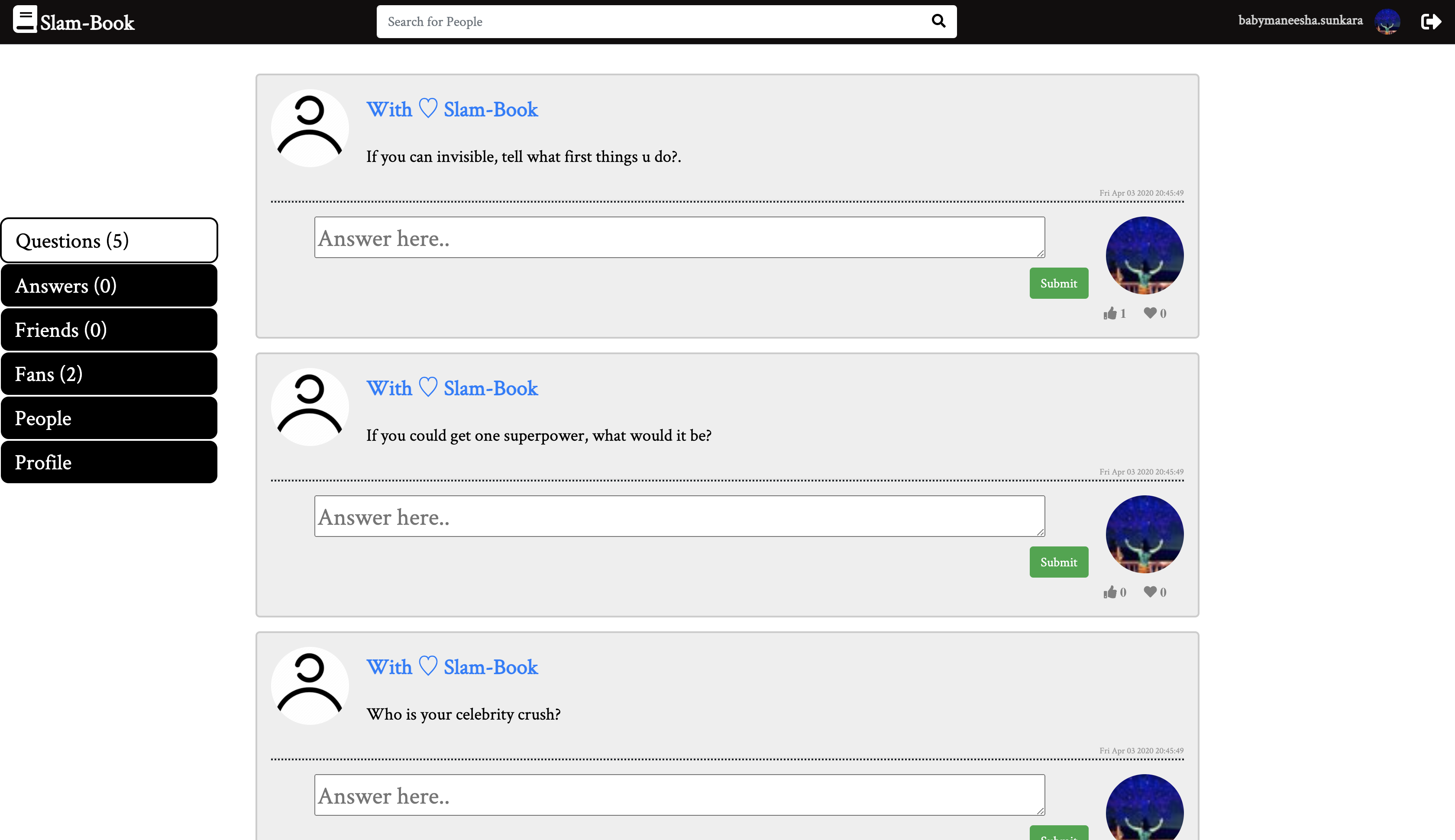
Task: Switch to the Answers (0) tab
Action: (109, 286)
